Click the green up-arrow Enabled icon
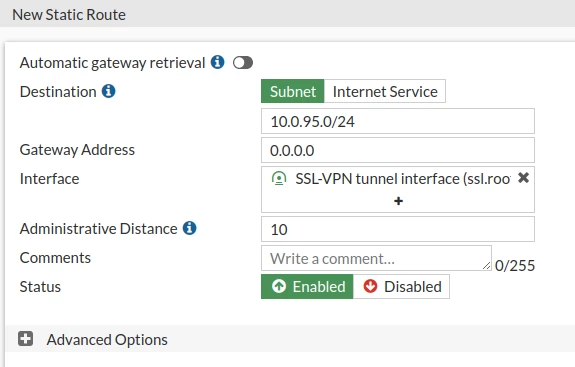Viewport: 575px width, 367px height. [279, 286]
